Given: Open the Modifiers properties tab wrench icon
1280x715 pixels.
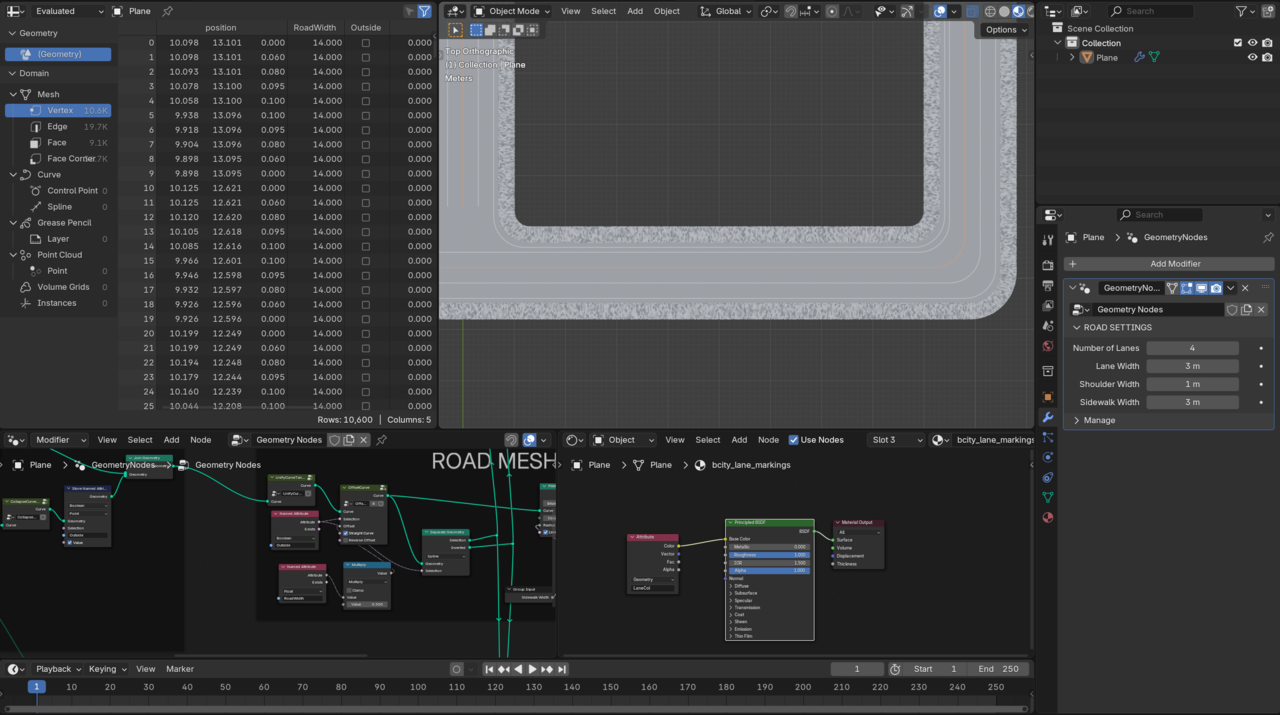Looking at the screenshot, I should coord(1048,417).
